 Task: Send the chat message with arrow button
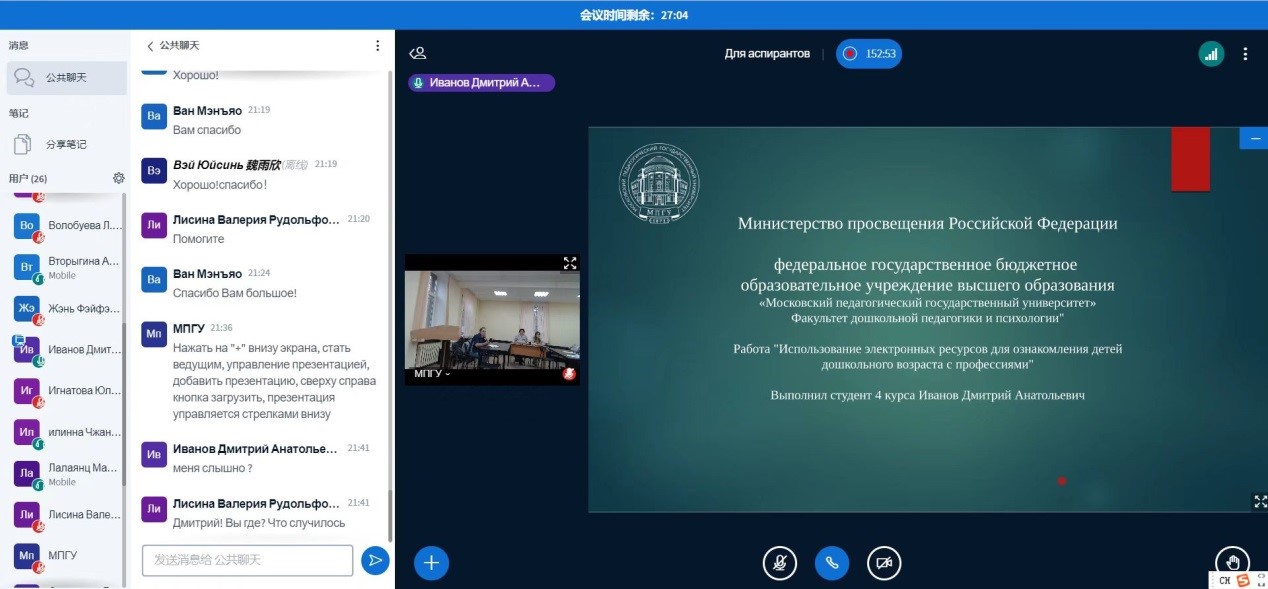click(375, 560)
